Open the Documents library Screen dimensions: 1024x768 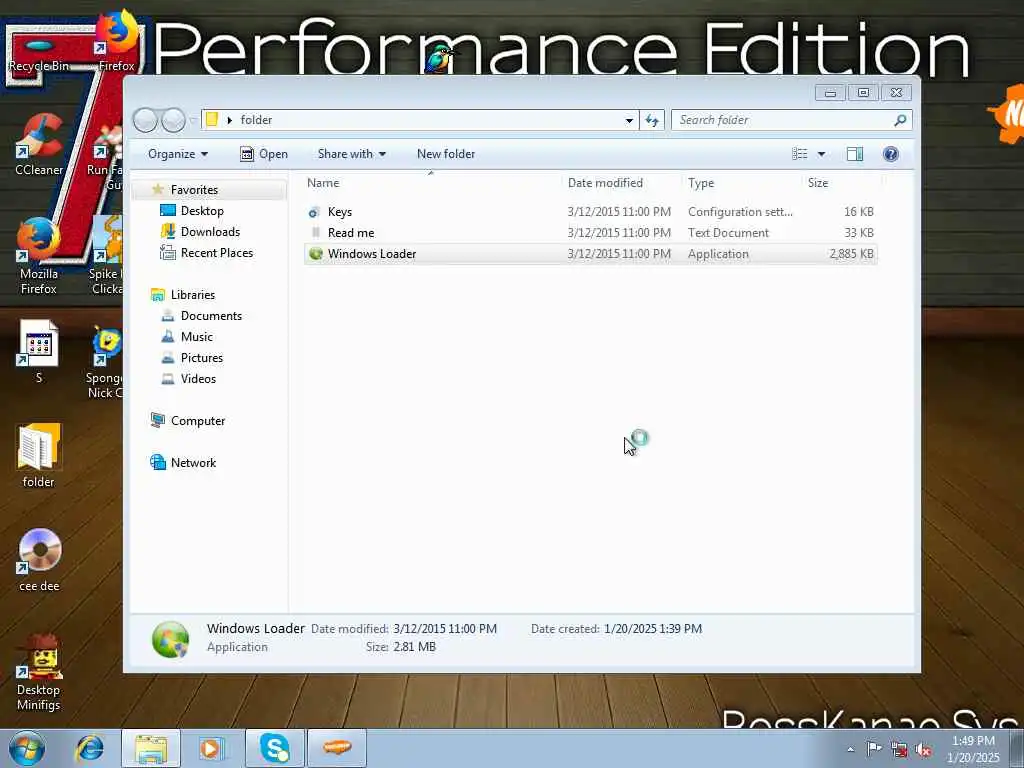pos(211,315)
